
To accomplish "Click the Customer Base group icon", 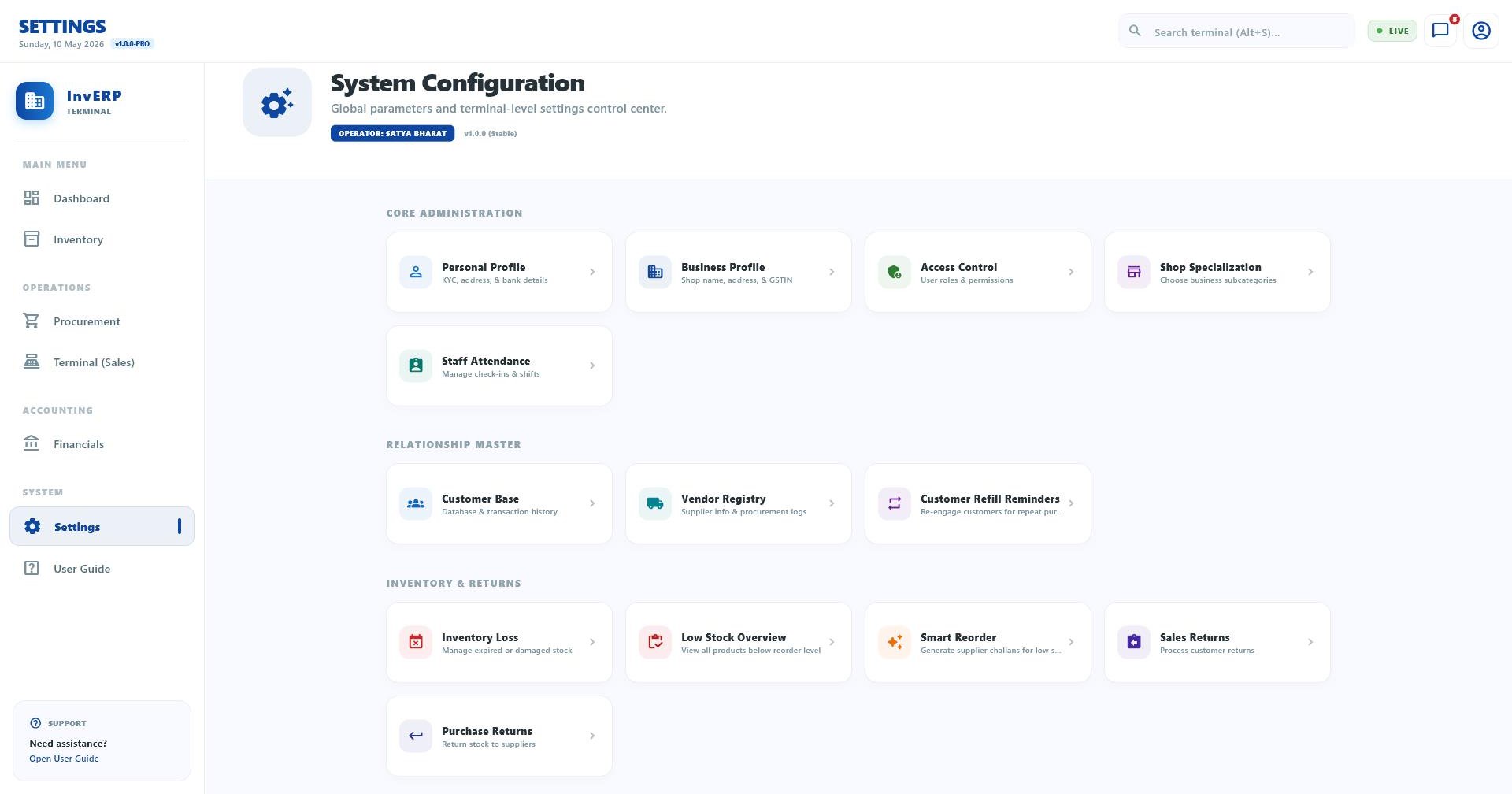I will point(416,504).
